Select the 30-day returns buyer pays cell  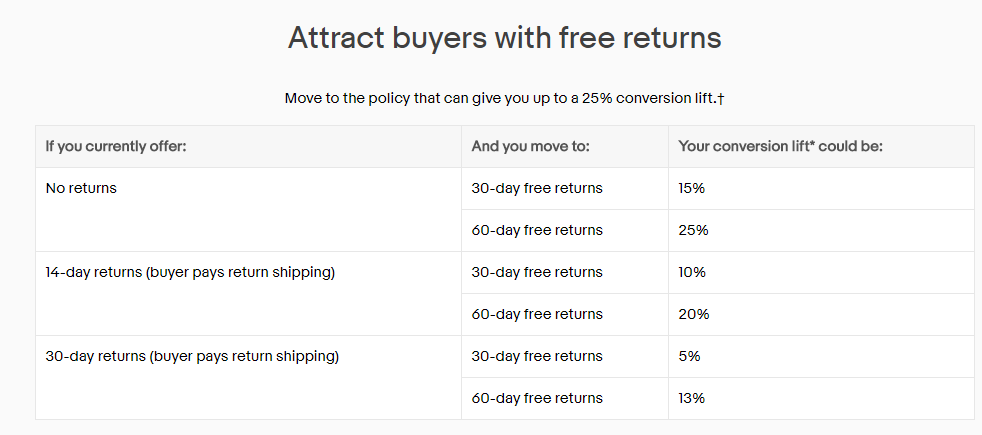(192, 356)
